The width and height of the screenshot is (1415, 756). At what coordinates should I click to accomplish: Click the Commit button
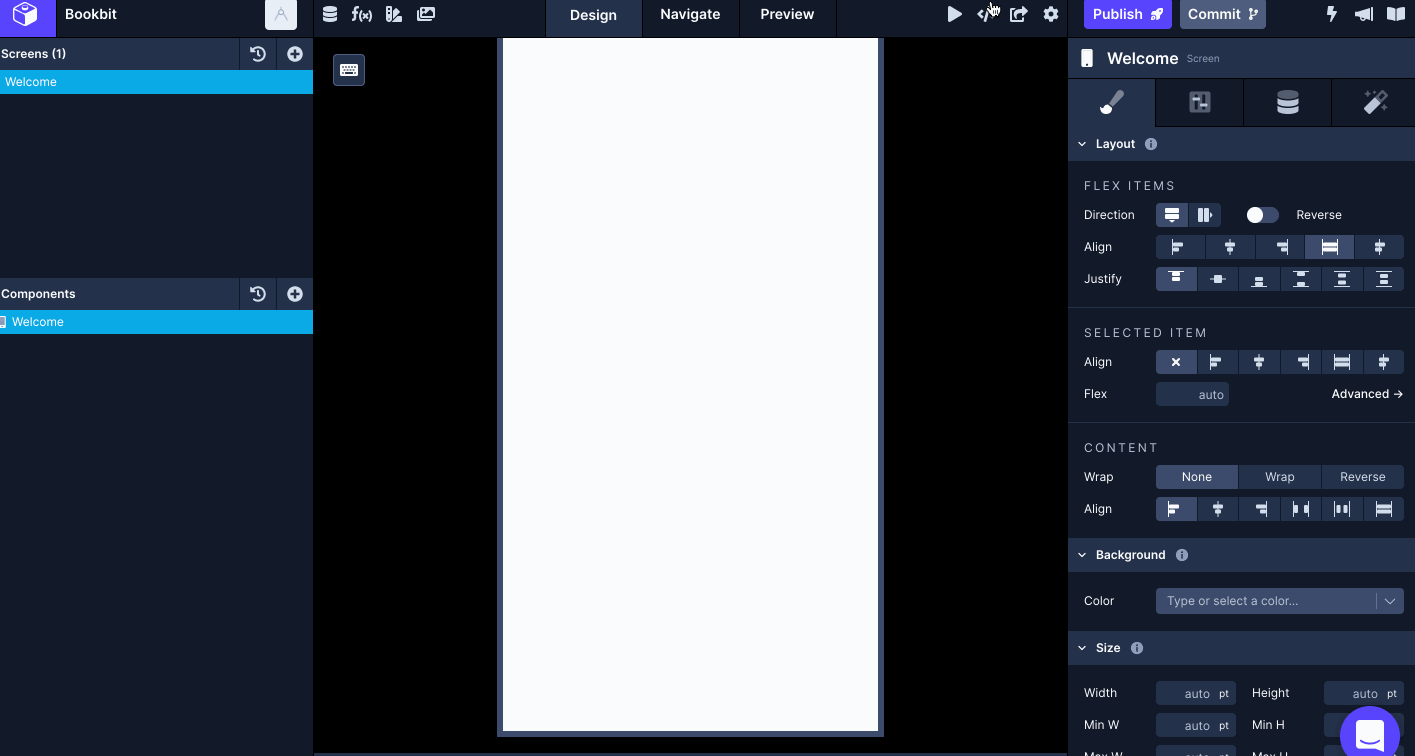(1222, 14)
